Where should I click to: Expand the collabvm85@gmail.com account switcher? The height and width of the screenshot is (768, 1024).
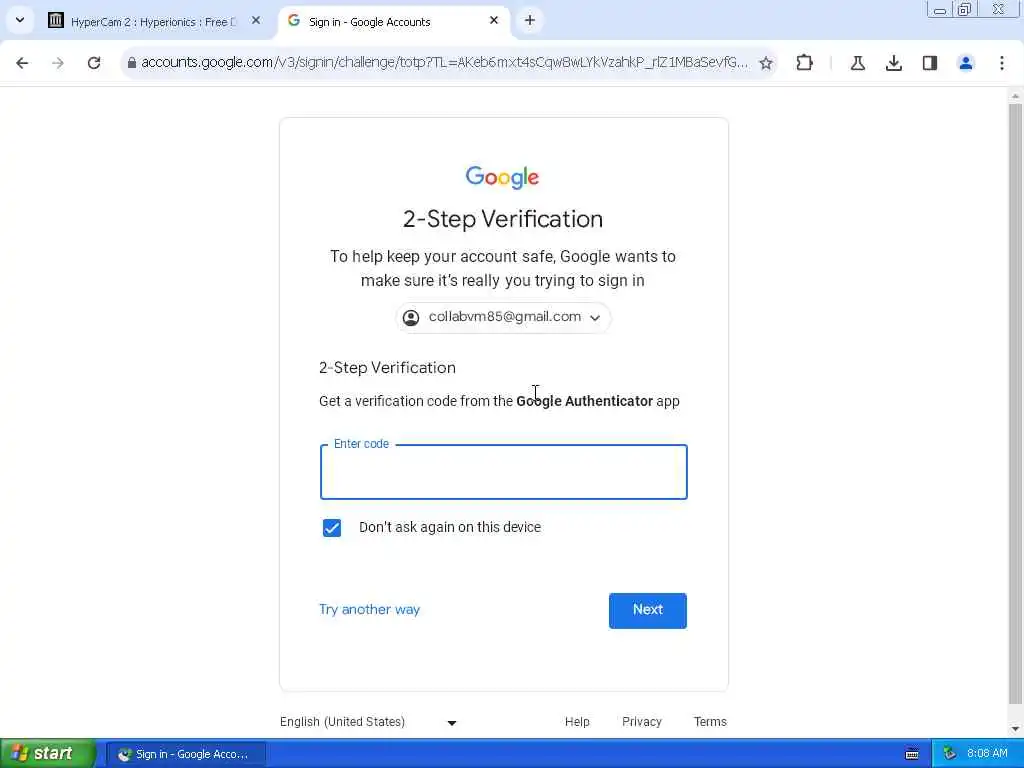(503, 317)
